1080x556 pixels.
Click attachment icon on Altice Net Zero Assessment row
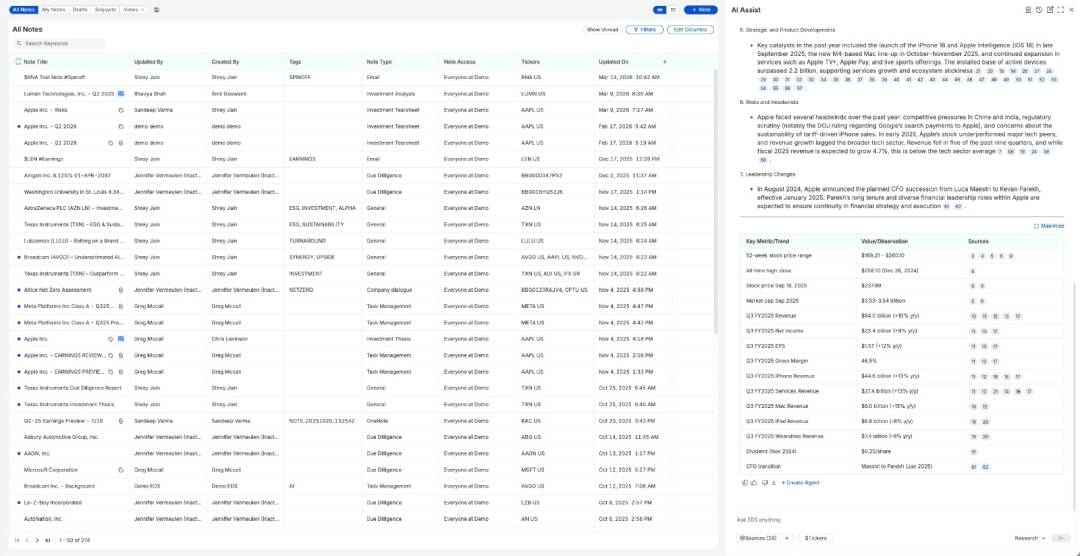click(121, 290)
